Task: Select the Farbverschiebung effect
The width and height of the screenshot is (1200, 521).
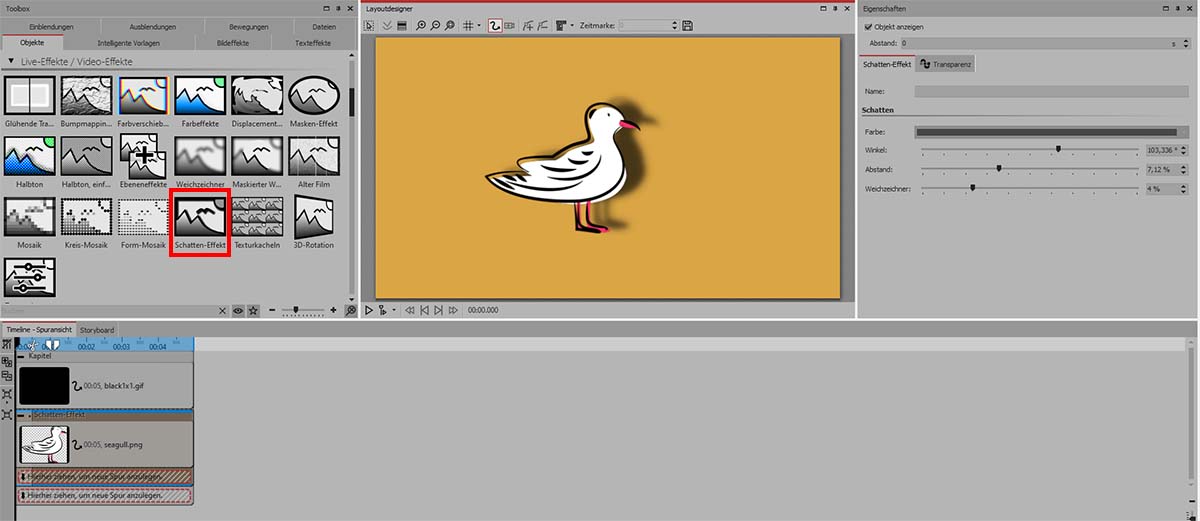Action: 143,97
